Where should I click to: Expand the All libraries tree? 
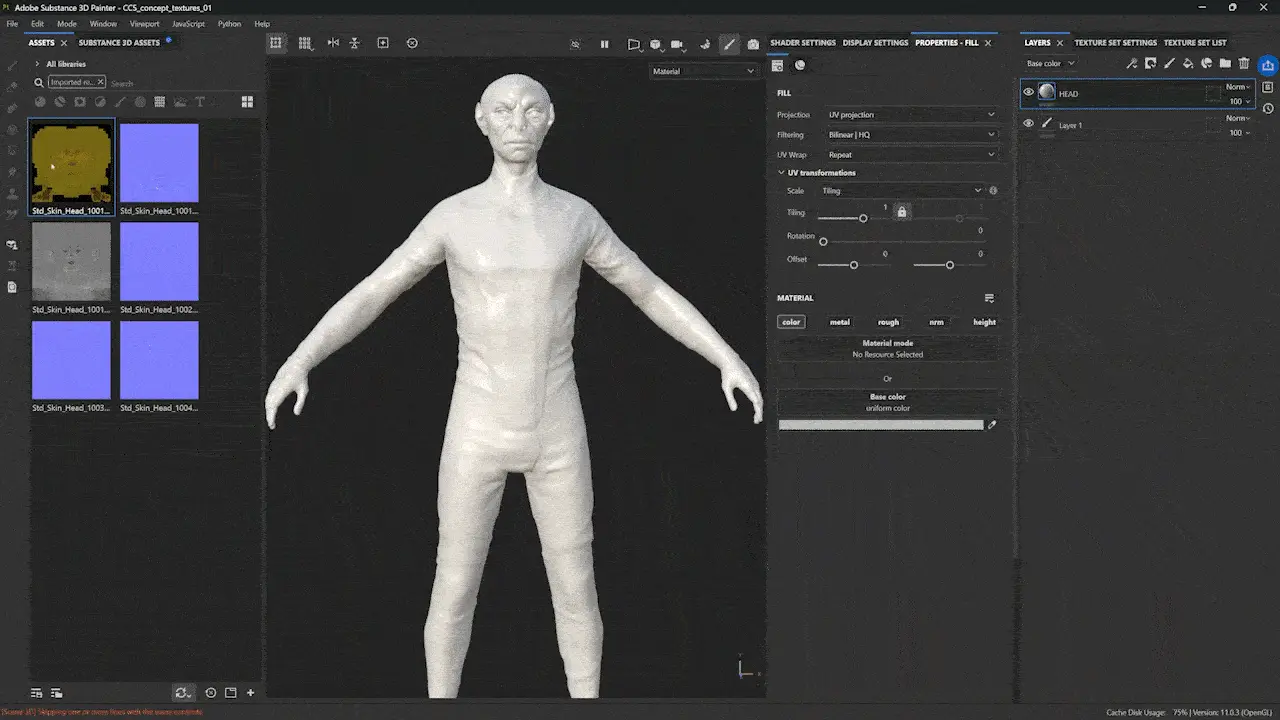click(37, 64)
